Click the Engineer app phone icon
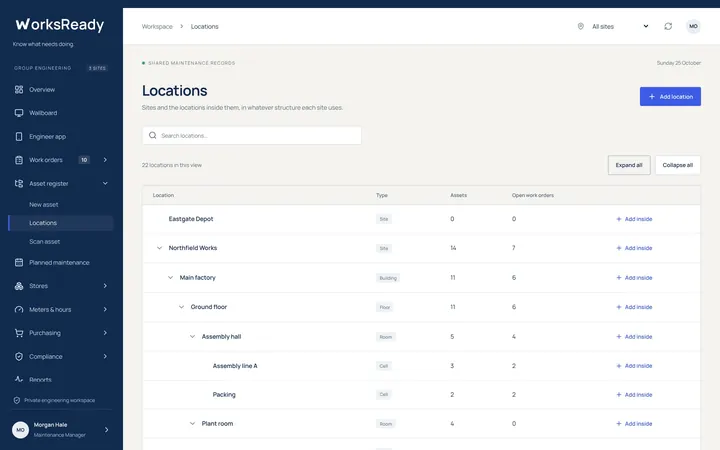This screenshot has width=720, height=450. (19, 136)
